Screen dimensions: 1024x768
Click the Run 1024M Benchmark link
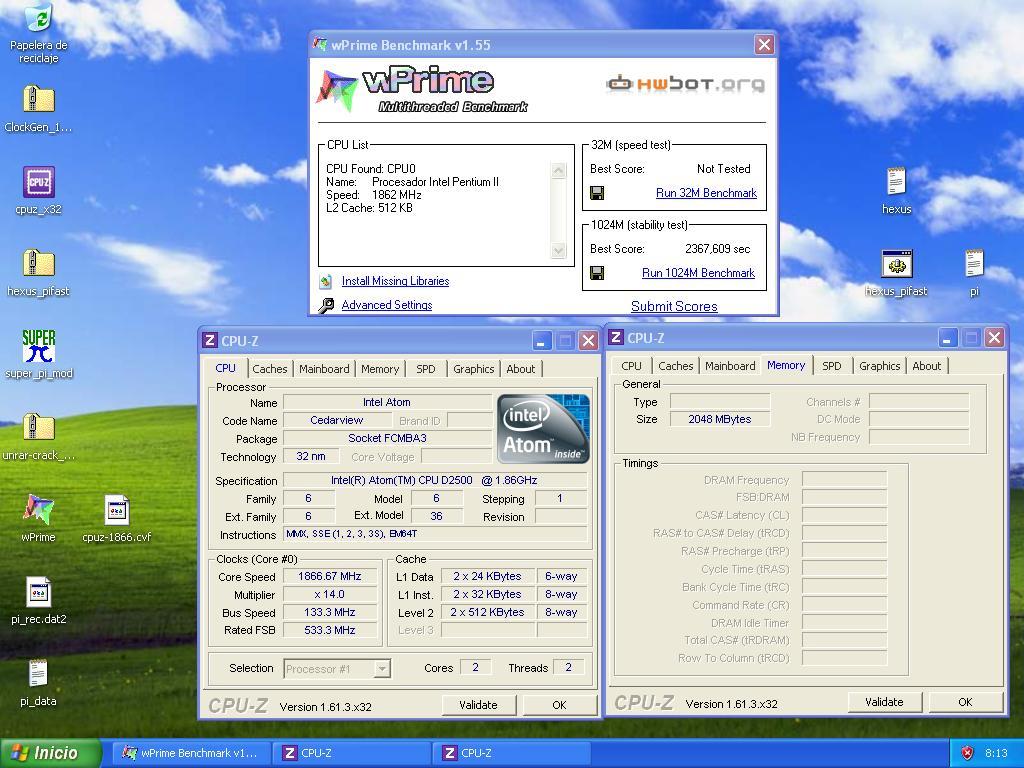pos(698,273)
